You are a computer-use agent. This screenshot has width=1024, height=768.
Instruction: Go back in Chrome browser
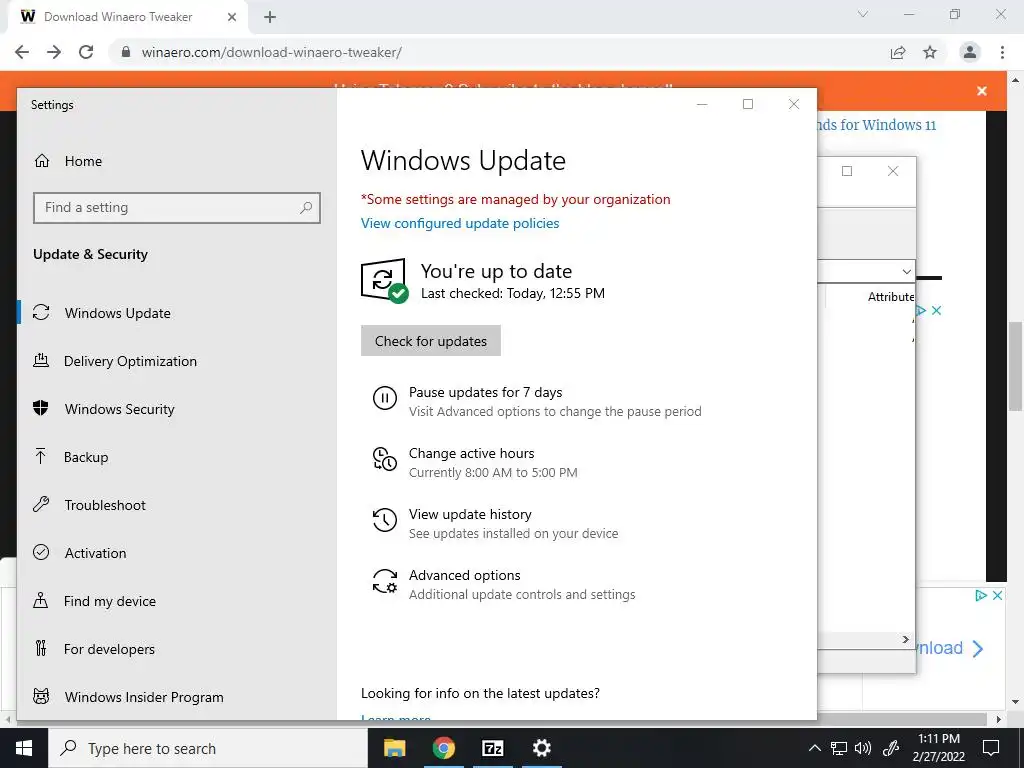(22, 52)
